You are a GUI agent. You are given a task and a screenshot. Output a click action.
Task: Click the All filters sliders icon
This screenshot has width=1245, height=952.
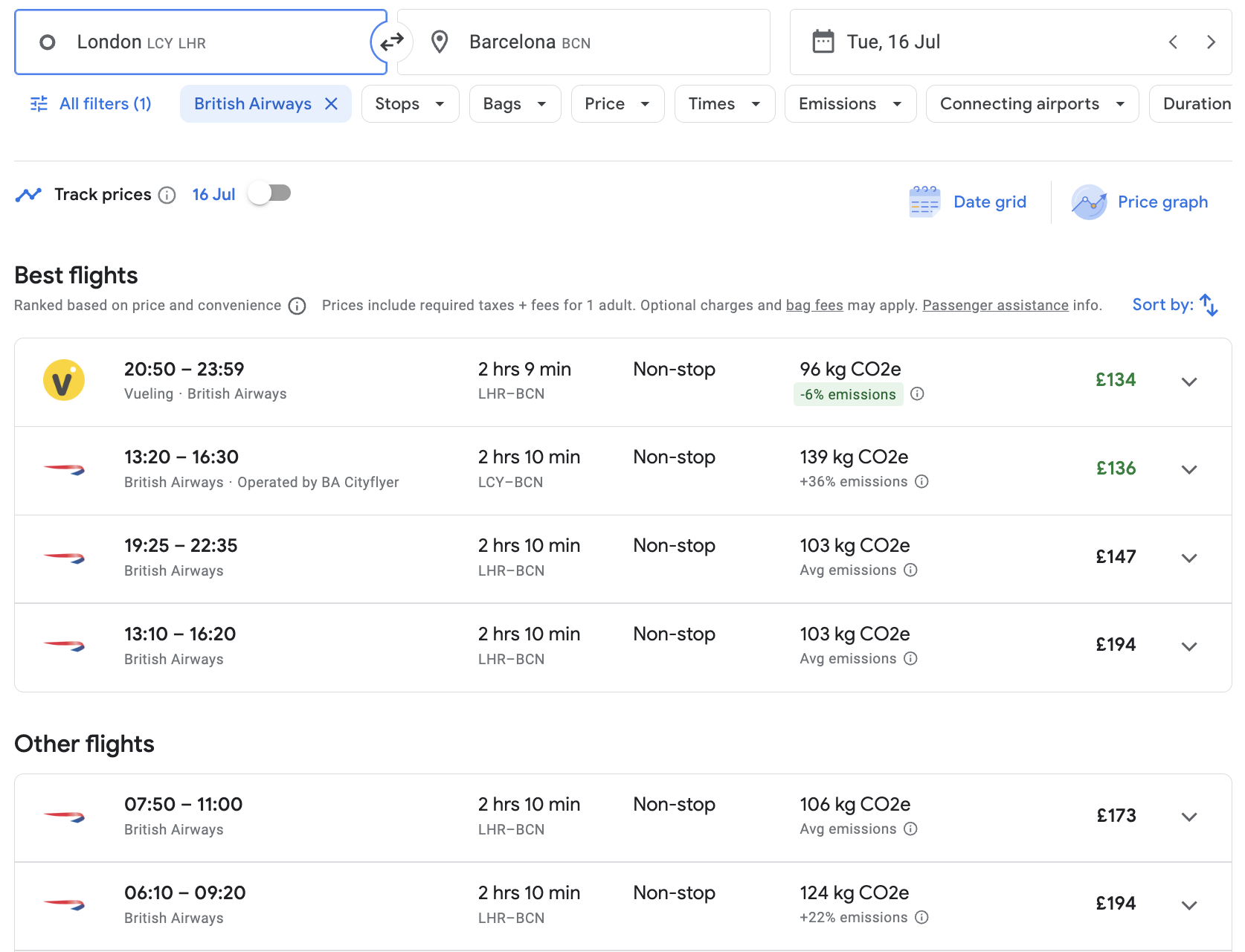point(39,104)
